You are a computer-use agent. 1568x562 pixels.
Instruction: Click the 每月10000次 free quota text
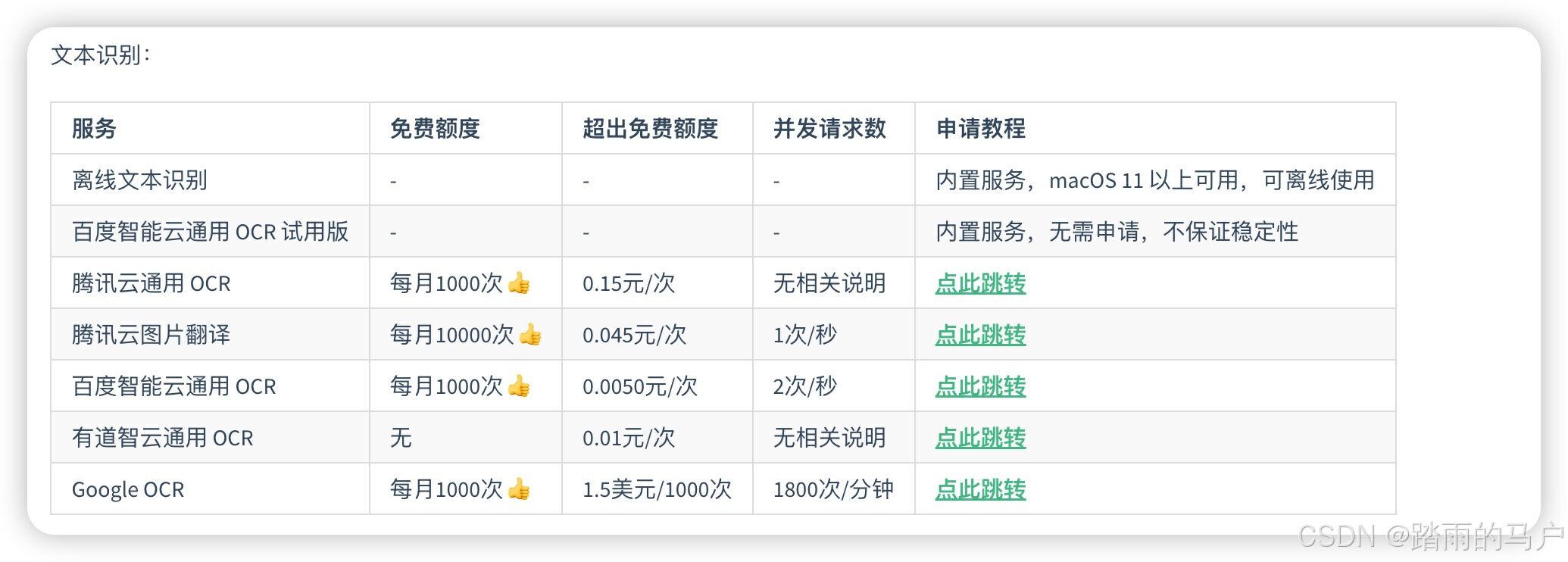452,335
